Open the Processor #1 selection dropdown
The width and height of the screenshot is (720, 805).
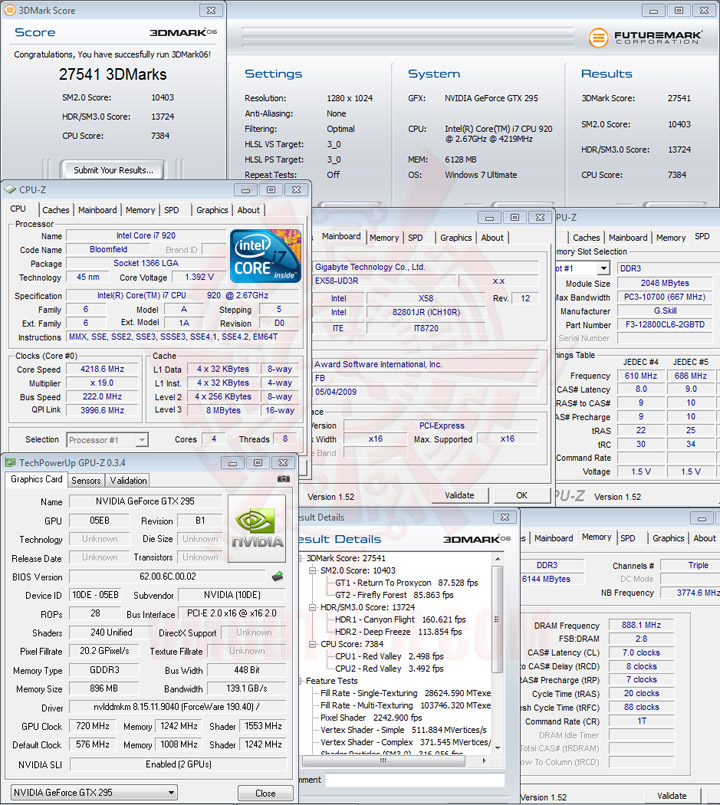pos(142,440)
